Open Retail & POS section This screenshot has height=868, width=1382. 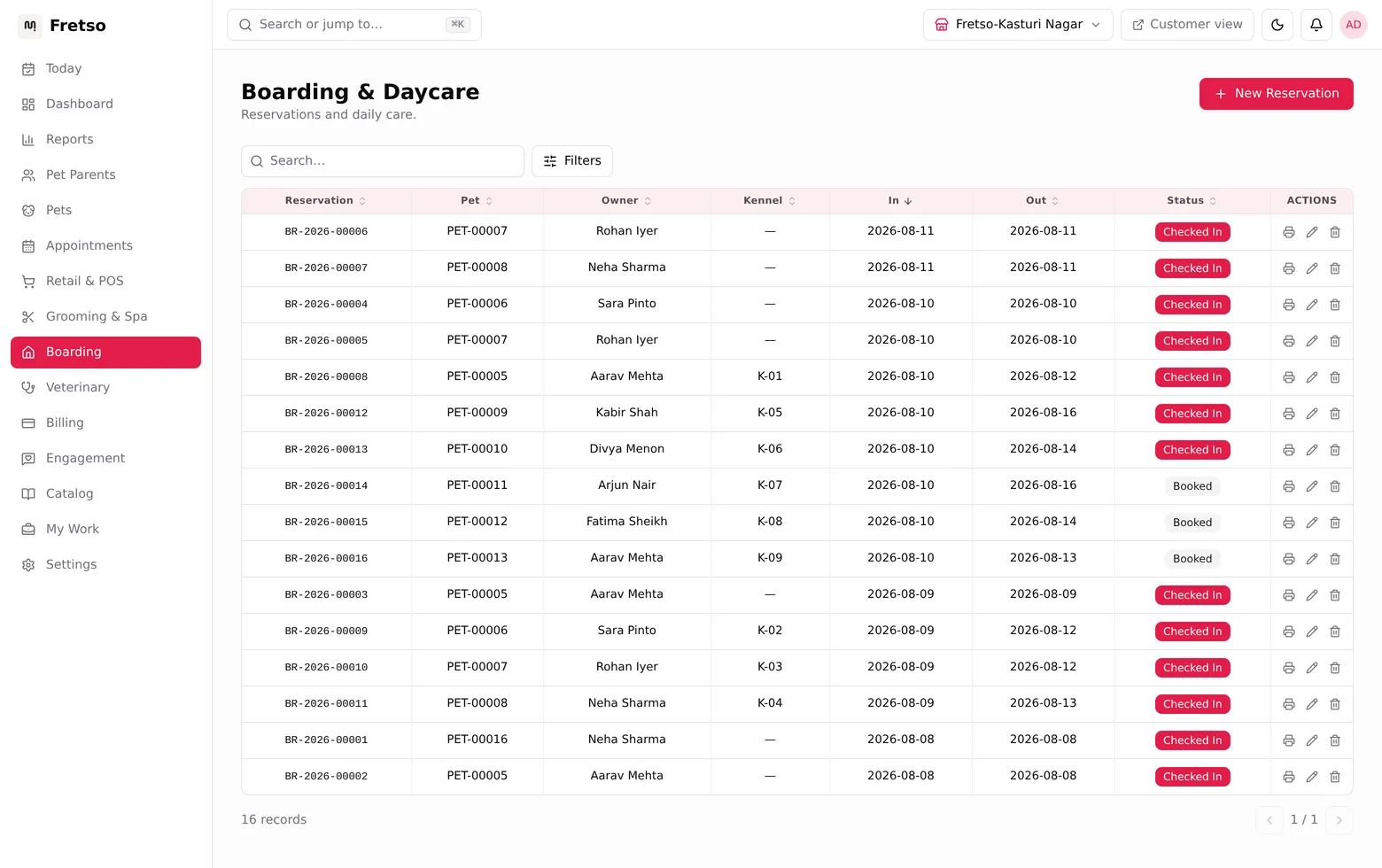105,282
